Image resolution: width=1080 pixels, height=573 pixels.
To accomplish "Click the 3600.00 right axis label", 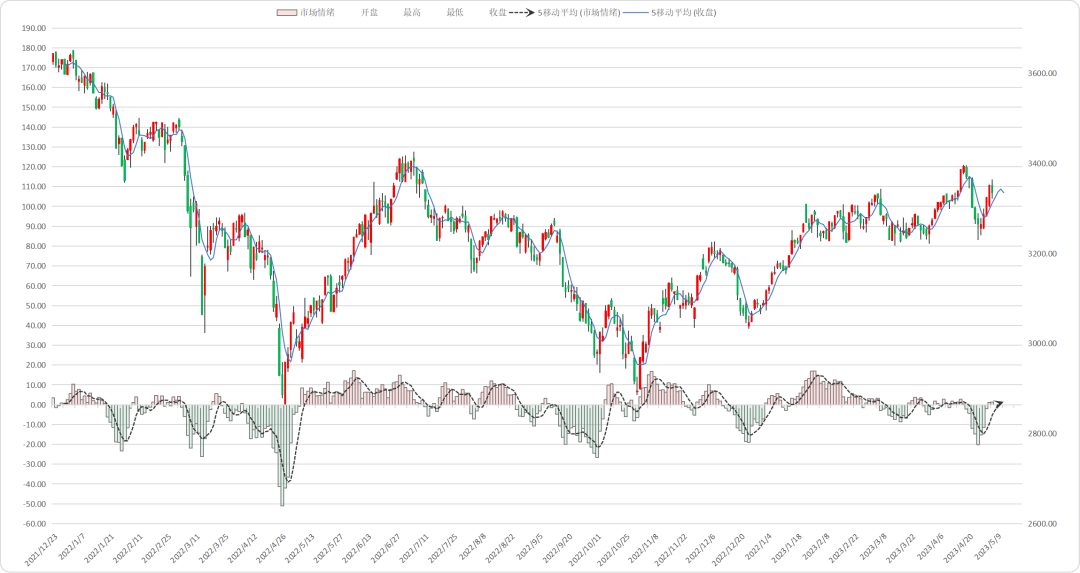I will (1042, 73).
